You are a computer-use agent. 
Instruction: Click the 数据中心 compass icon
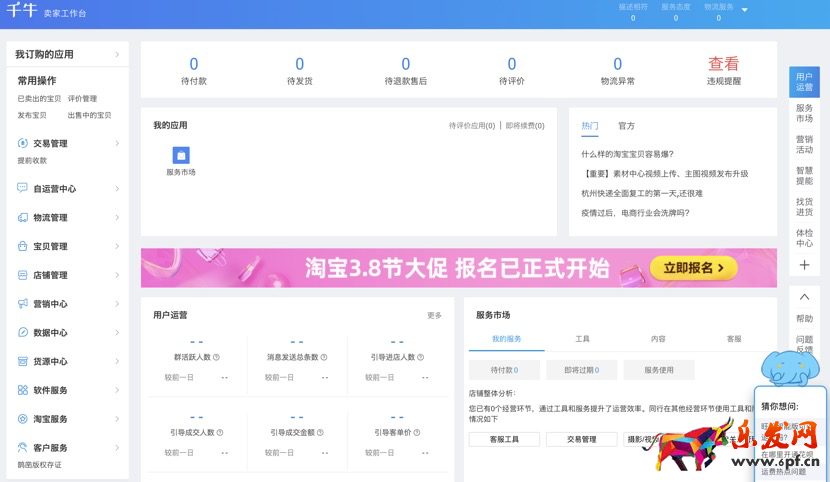tap(22, 332)
